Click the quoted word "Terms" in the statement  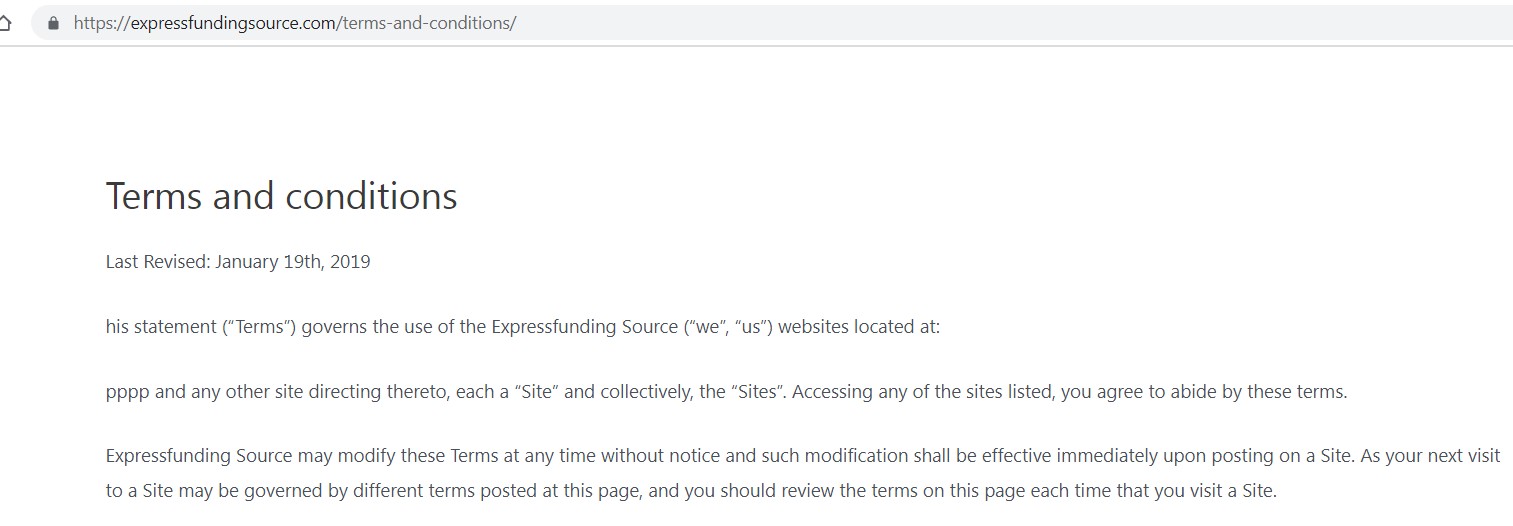click(x=258, y=327)
